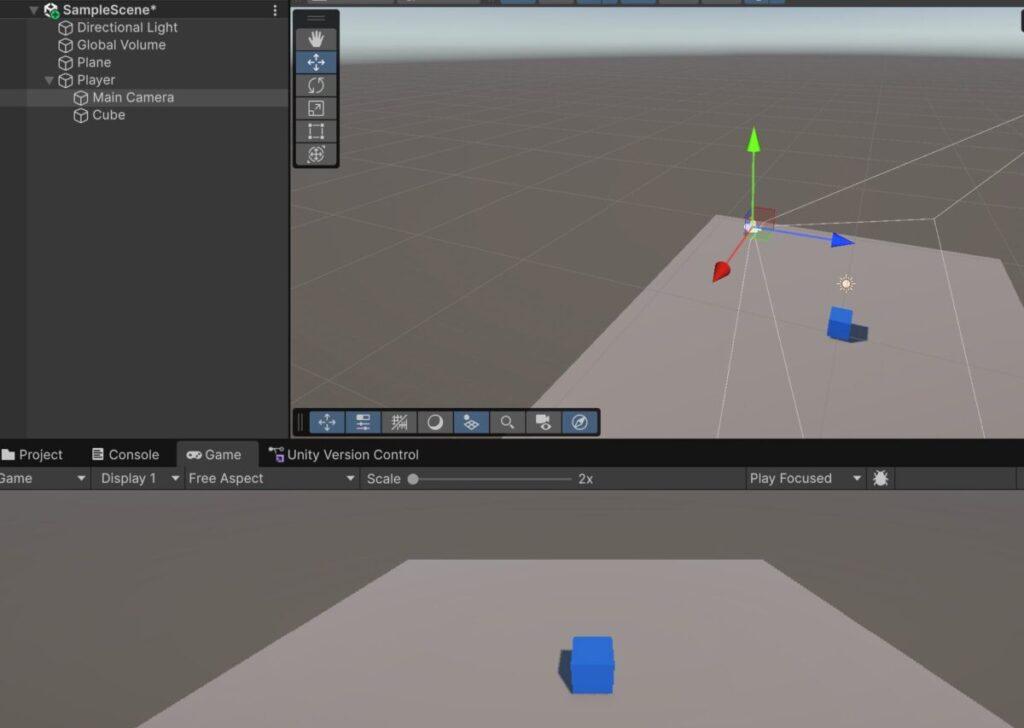Select the Rect tool
Image resolution: width=1024 pixels, height=728 pixels.
point(316,131)
